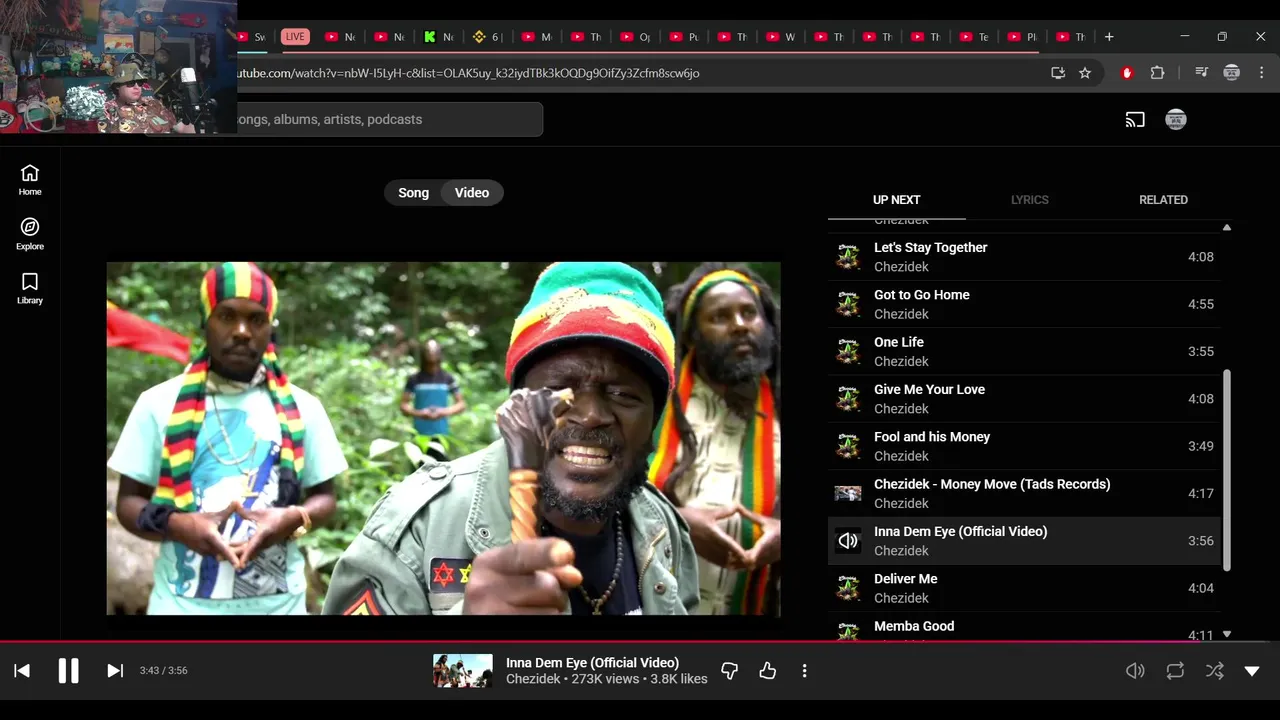Toggle shuffle mode
This screenshot has width=1280, height=720.
tap(1214, 671)
